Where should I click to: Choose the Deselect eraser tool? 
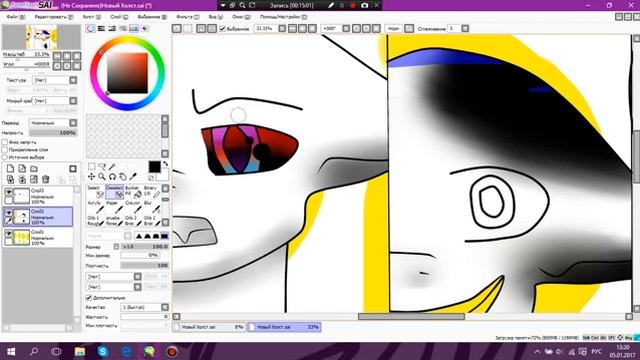pos(114,191)
